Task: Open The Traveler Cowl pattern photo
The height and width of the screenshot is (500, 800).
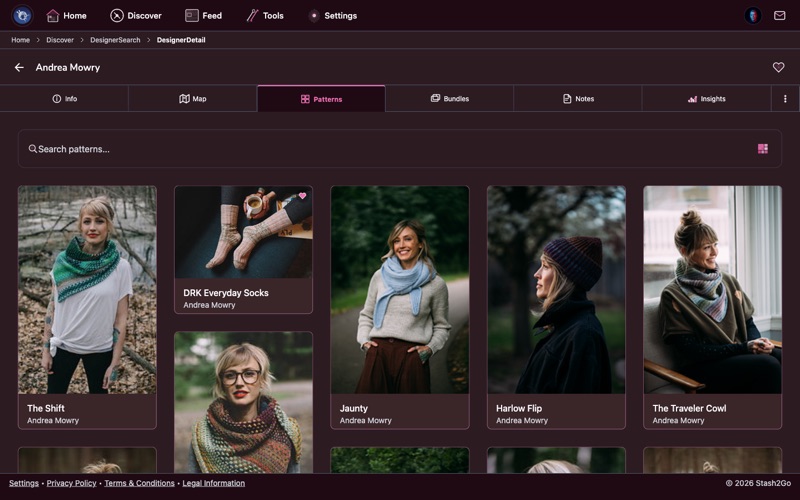Action: pos(712,290)
